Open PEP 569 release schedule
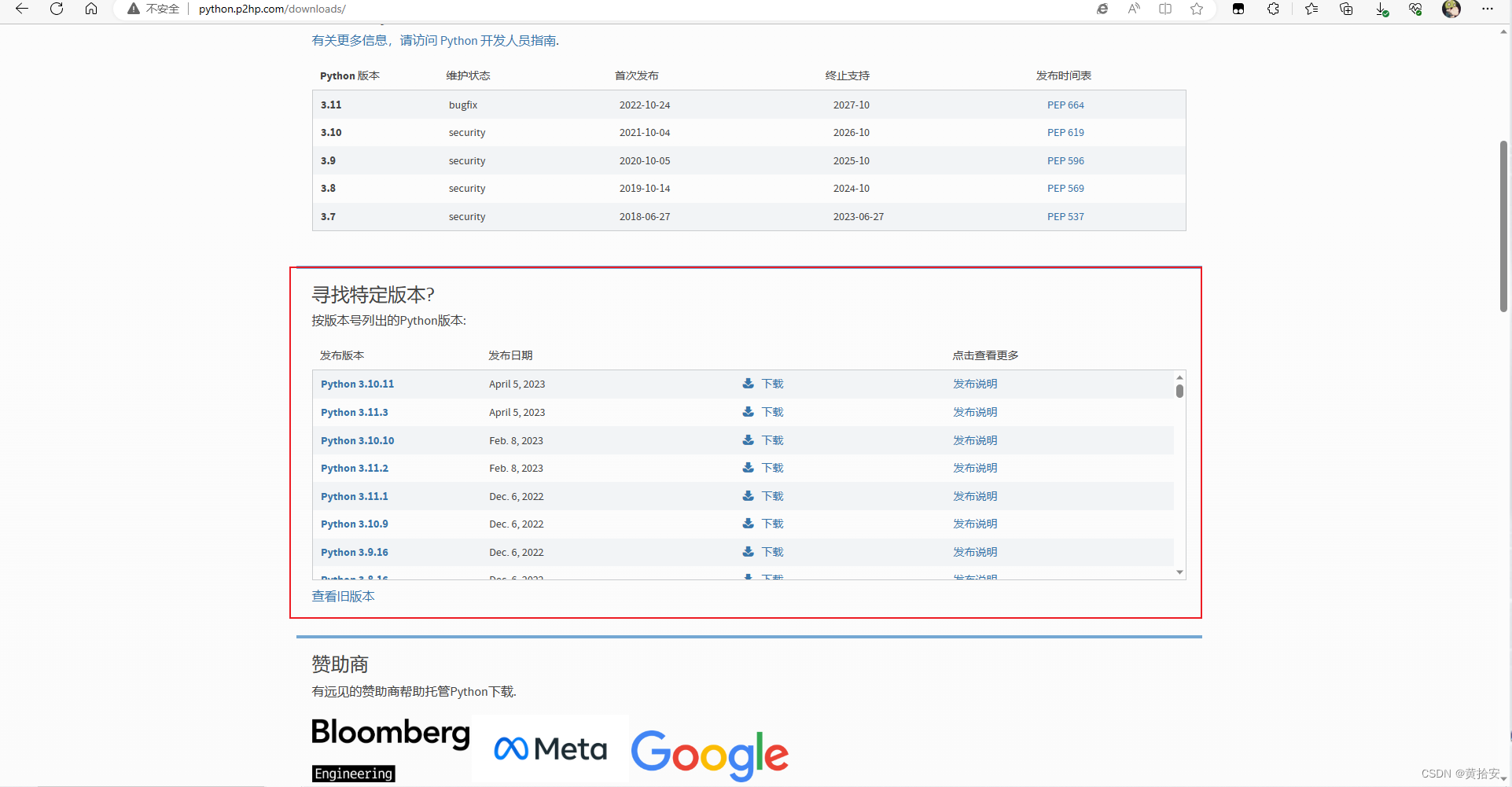Screen dimensions: 1512x787 point(1065,188)
